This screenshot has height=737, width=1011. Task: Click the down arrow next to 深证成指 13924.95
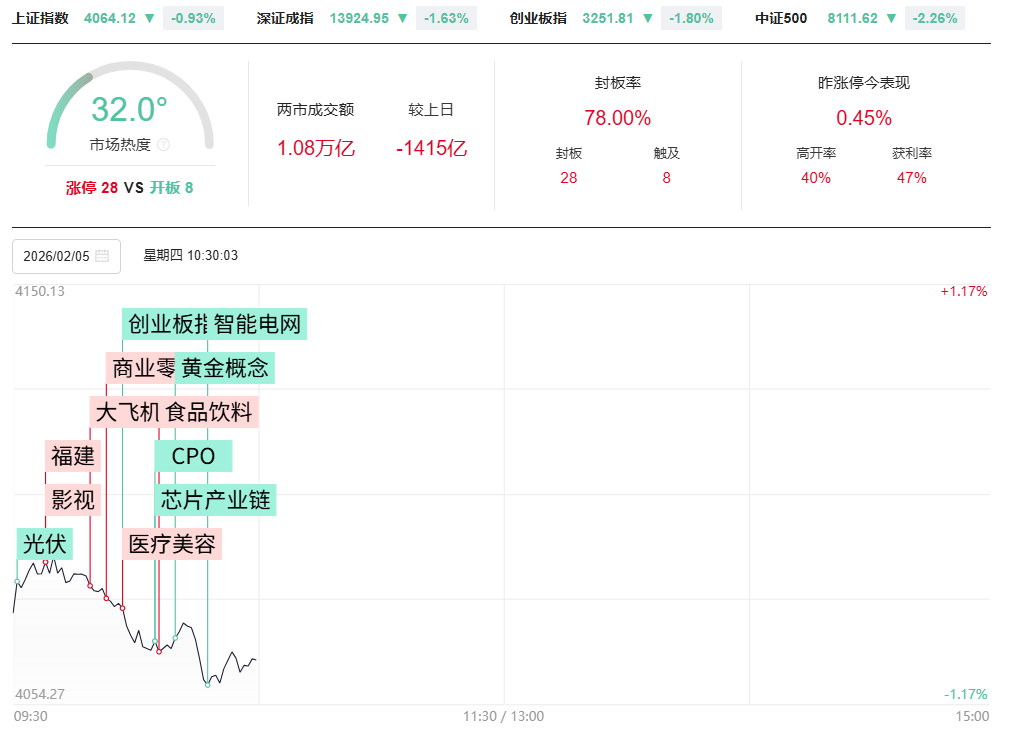coord(402,18)
